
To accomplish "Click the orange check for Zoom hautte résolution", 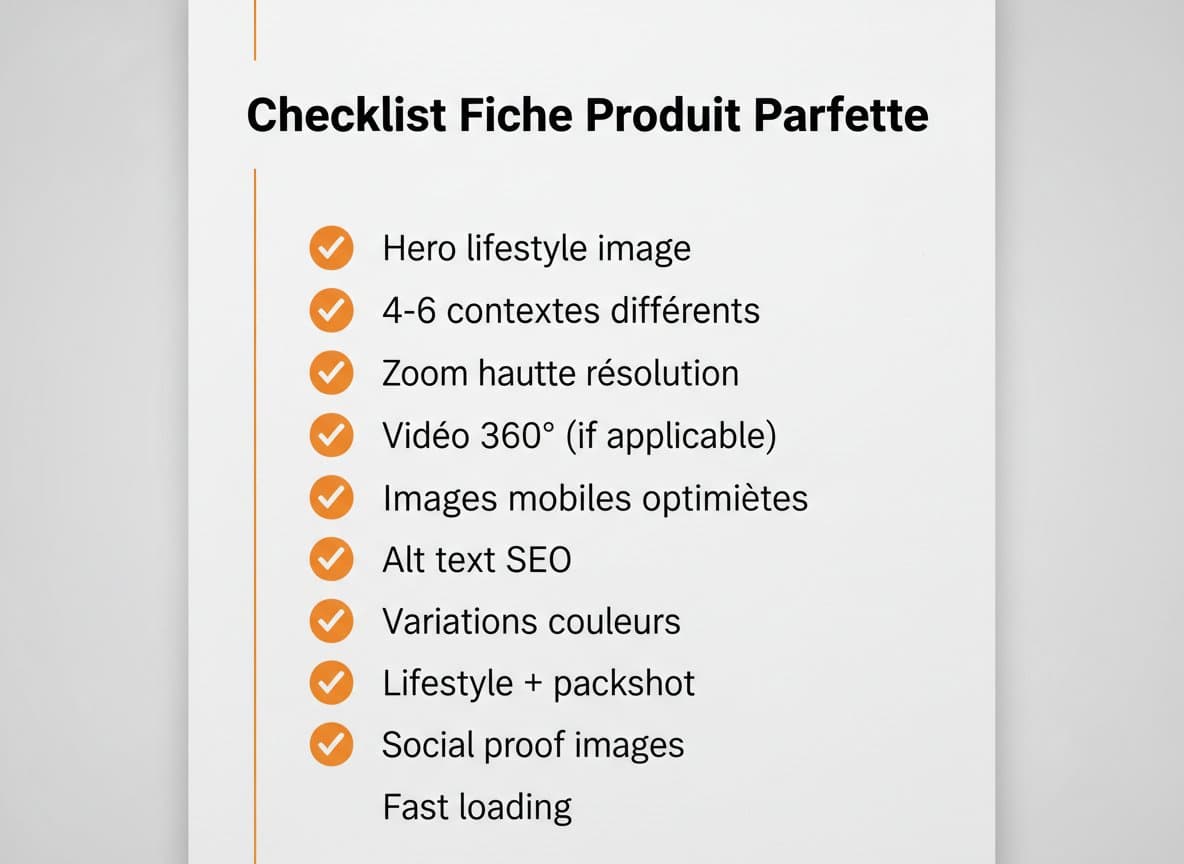I will pyautogui.click(x=331, y=373).
